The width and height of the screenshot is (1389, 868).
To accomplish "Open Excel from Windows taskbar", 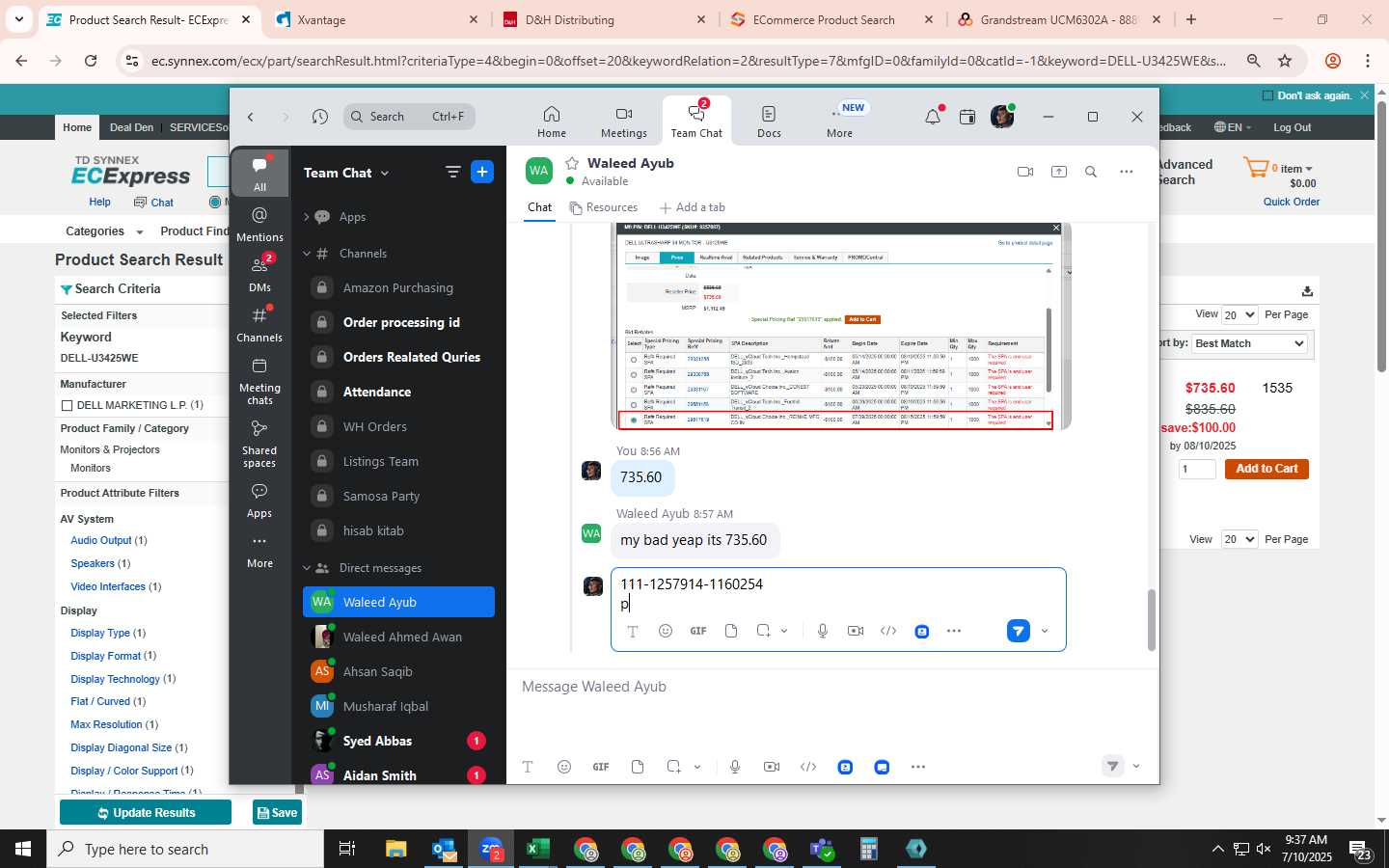I will [537, 849].
